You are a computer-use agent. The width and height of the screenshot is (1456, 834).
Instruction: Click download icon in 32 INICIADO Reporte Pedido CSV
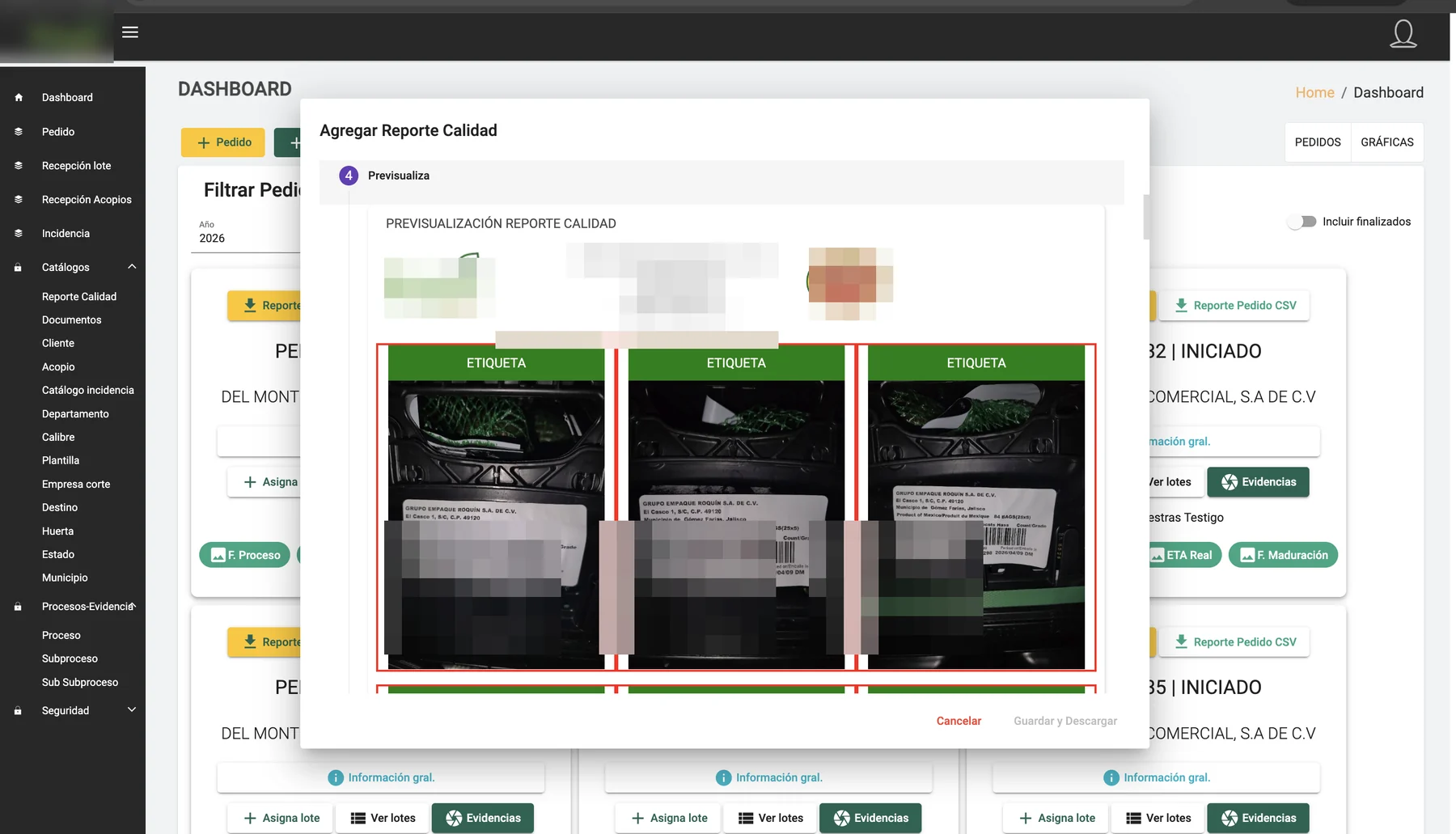tap(1181, 305)
